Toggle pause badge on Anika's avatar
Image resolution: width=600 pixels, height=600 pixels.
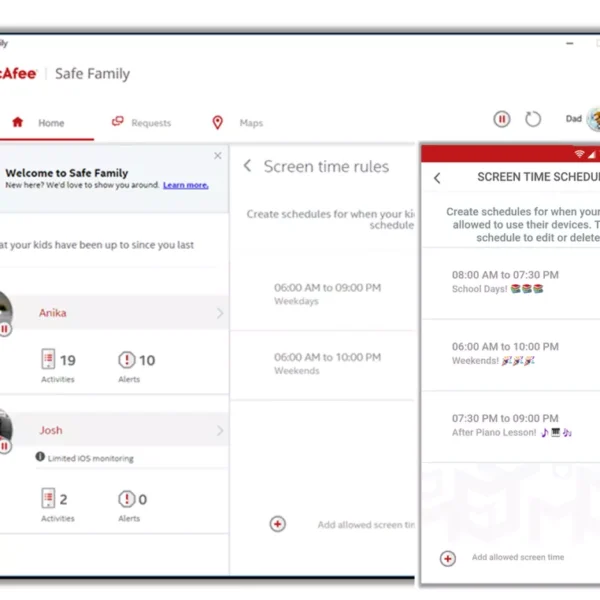[5, 328]
